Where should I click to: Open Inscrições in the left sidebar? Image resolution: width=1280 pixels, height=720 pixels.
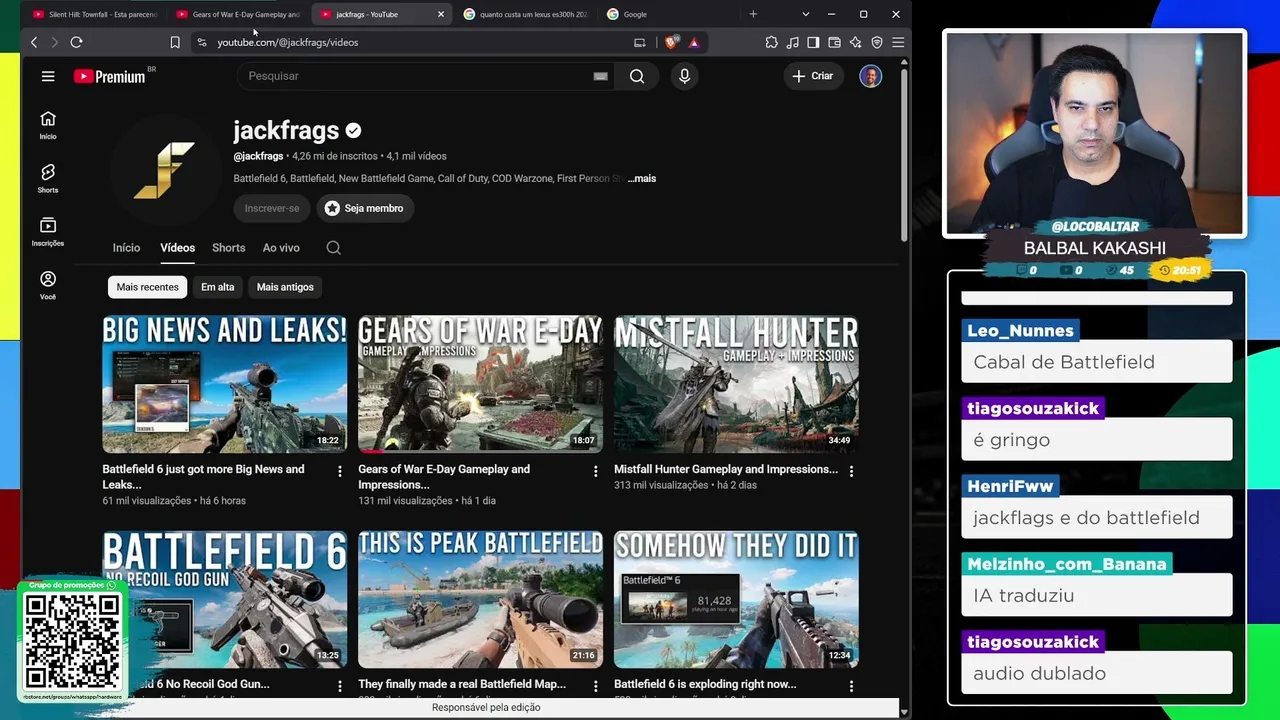coord(48,232)
